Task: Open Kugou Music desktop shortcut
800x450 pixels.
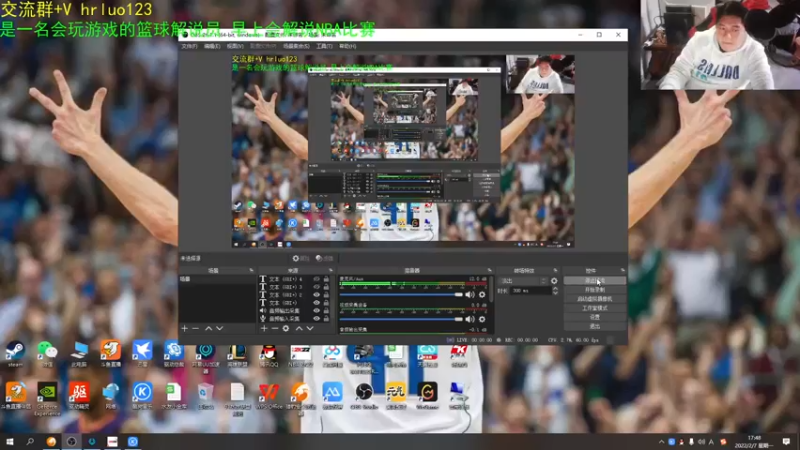Action: pos(142,395)
